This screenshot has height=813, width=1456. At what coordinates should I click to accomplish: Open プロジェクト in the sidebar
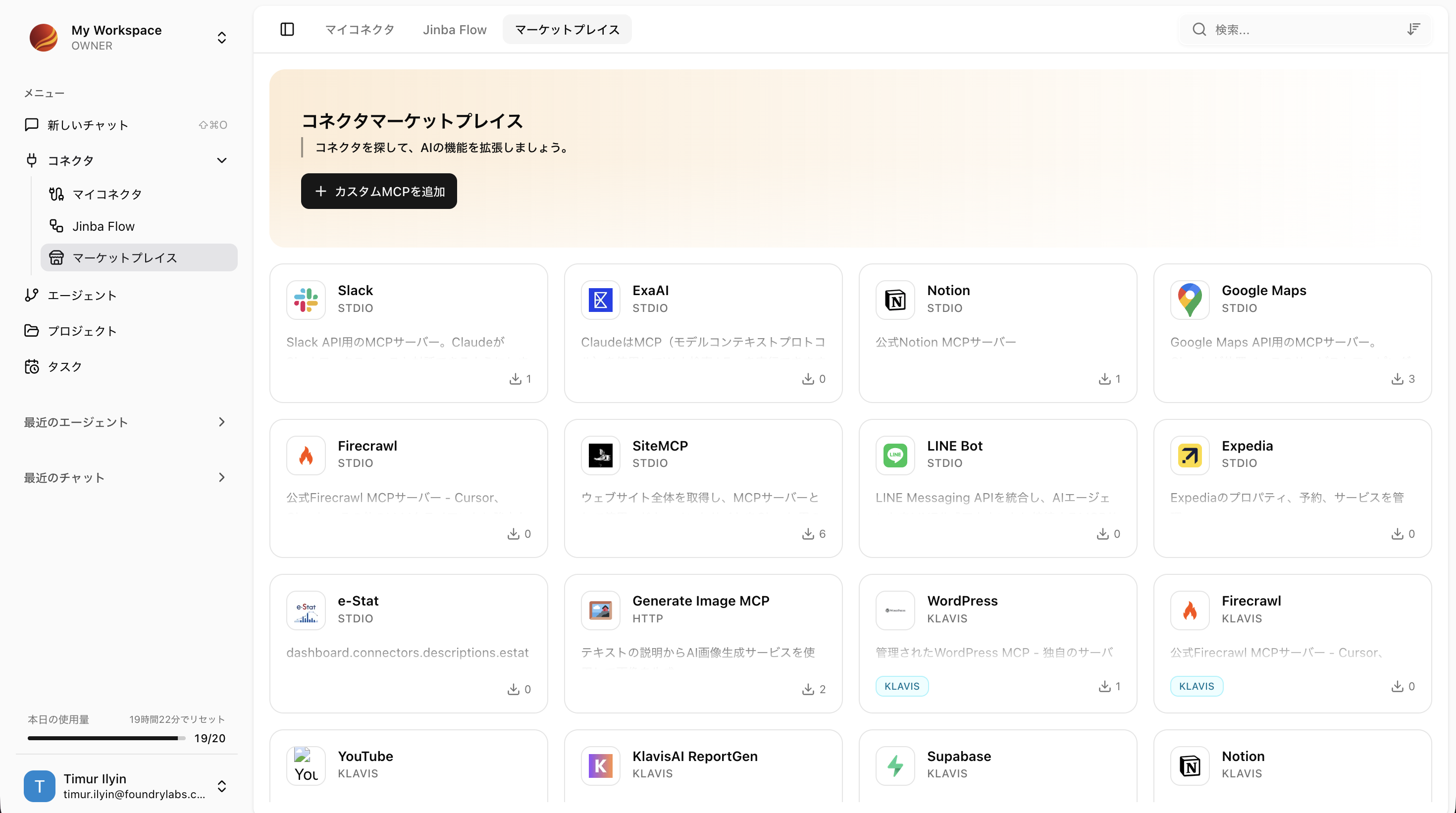click(x=127, y=331)
